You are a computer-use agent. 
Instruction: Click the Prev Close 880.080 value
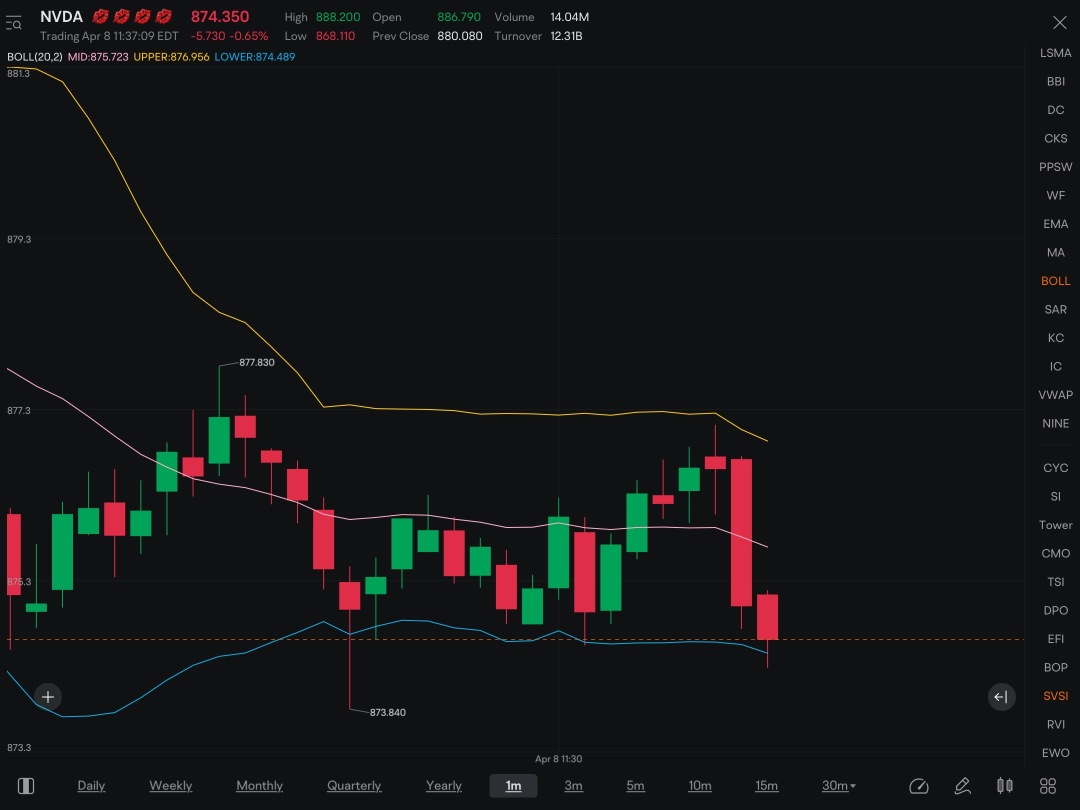(459, 36)
